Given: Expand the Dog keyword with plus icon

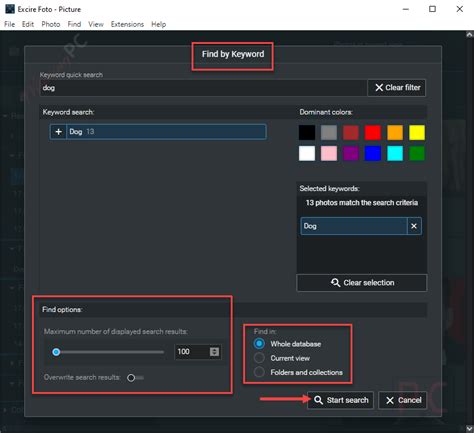Looking at the screenshot, I should point(58,132).
